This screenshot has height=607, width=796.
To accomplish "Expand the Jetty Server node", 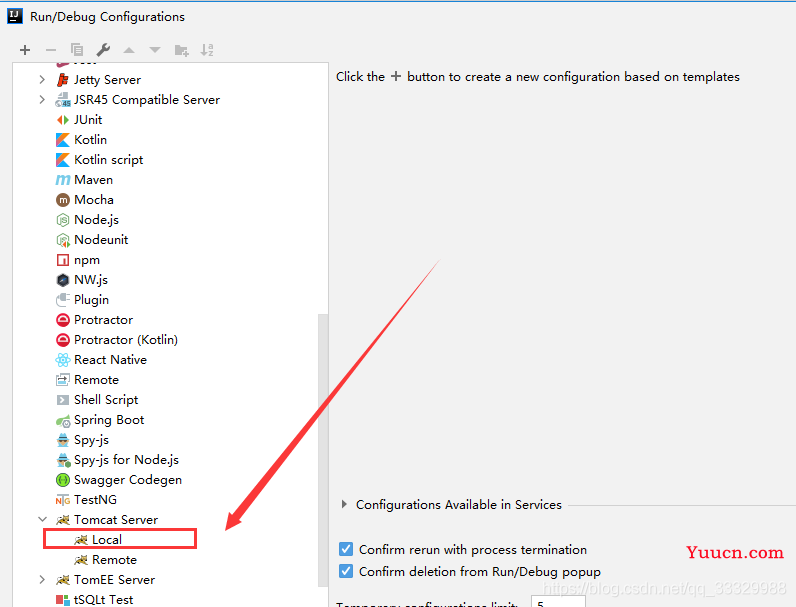I will click(42, 80).
